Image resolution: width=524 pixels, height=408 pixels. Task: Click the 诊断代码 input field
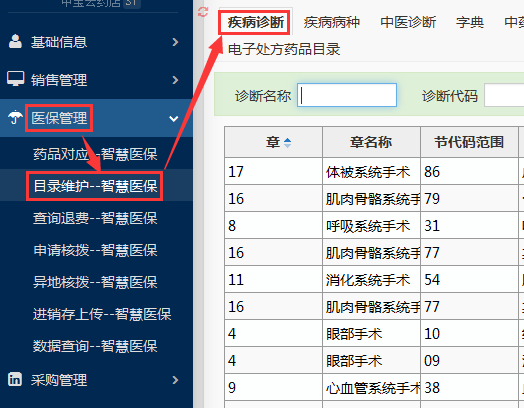point(504,95)
